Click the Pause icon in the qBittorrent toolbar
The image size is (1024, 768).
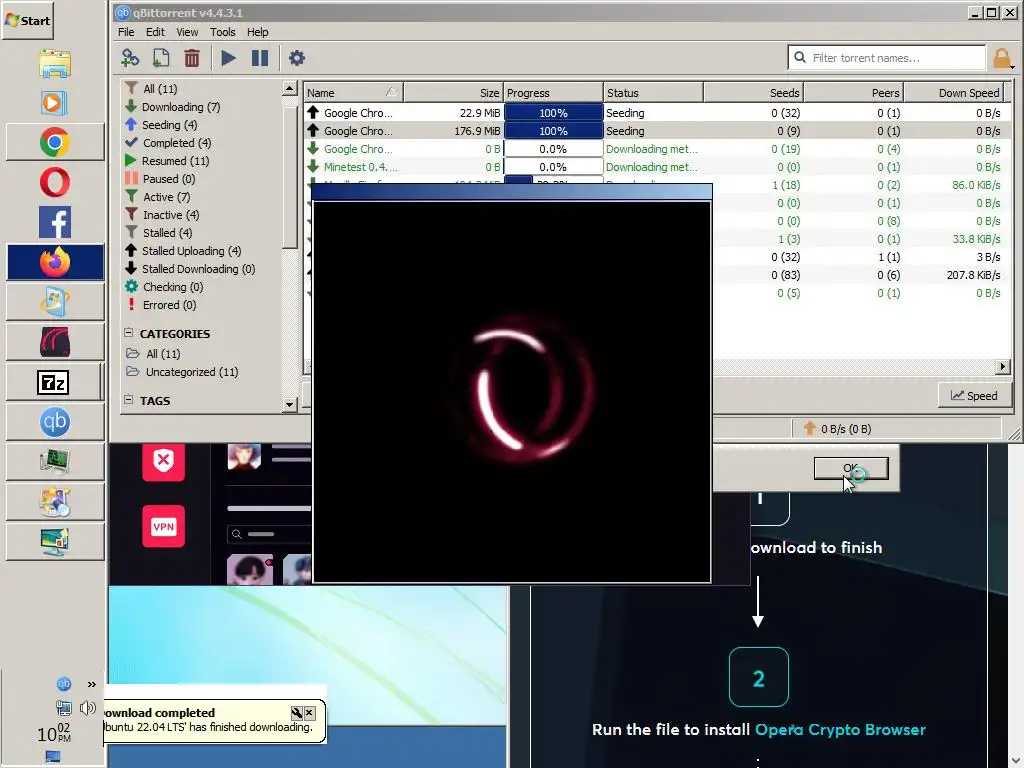tap(260, 58)
